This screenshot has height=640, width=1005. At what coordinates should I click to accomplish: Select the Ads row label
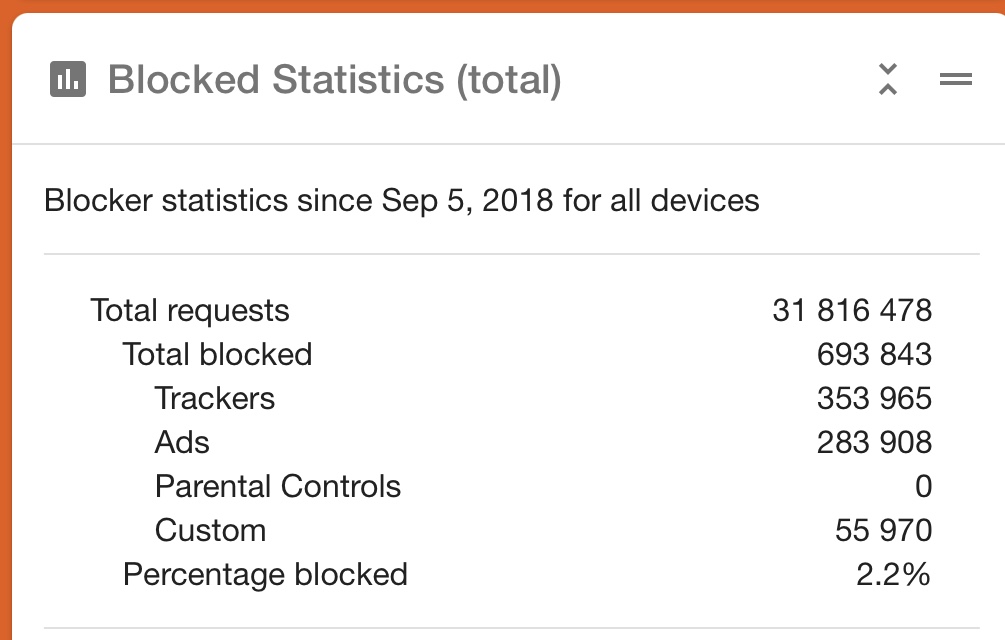click(x=182, y=443)
